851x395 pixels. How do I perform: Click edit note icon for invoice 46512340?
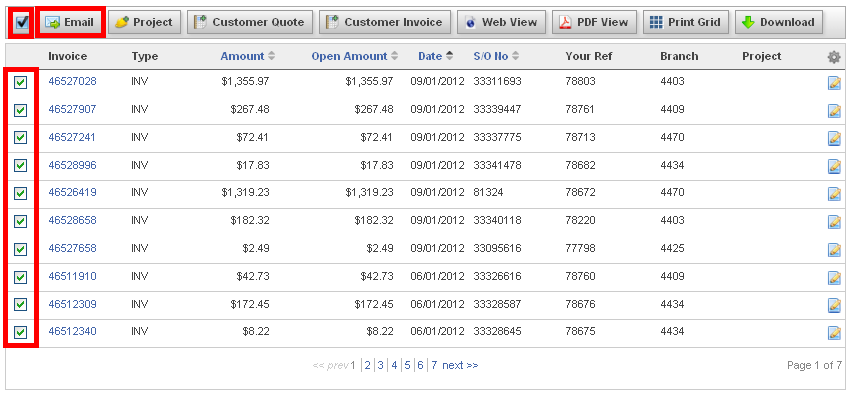[x=834, y=333]
